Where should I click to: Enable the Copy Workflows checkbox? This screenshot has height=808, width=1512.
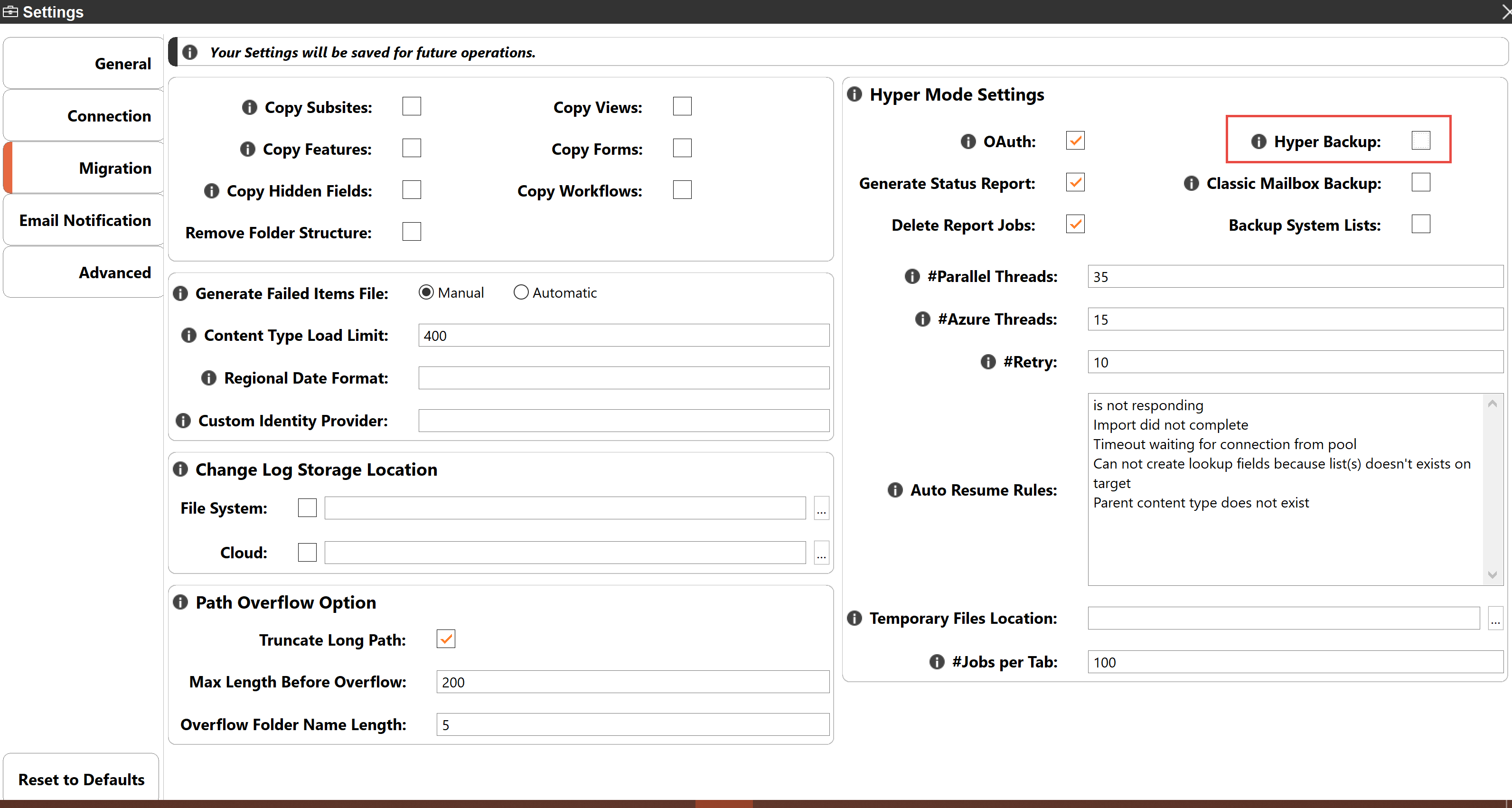pyautogui.click(x=682, y=189)
